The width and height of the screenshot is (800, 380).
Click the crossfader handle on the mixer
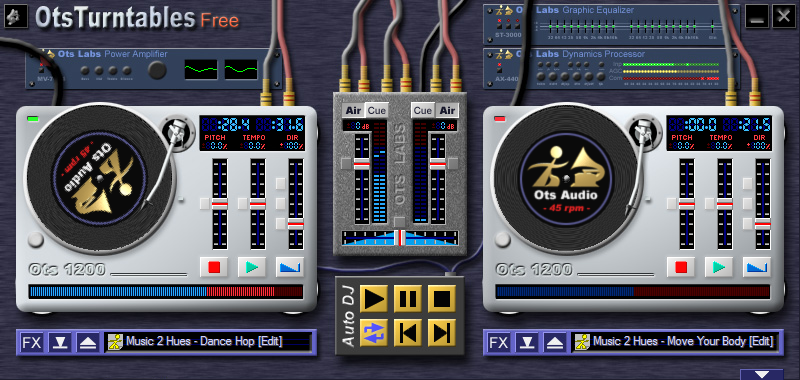click(x=401, y=238)
